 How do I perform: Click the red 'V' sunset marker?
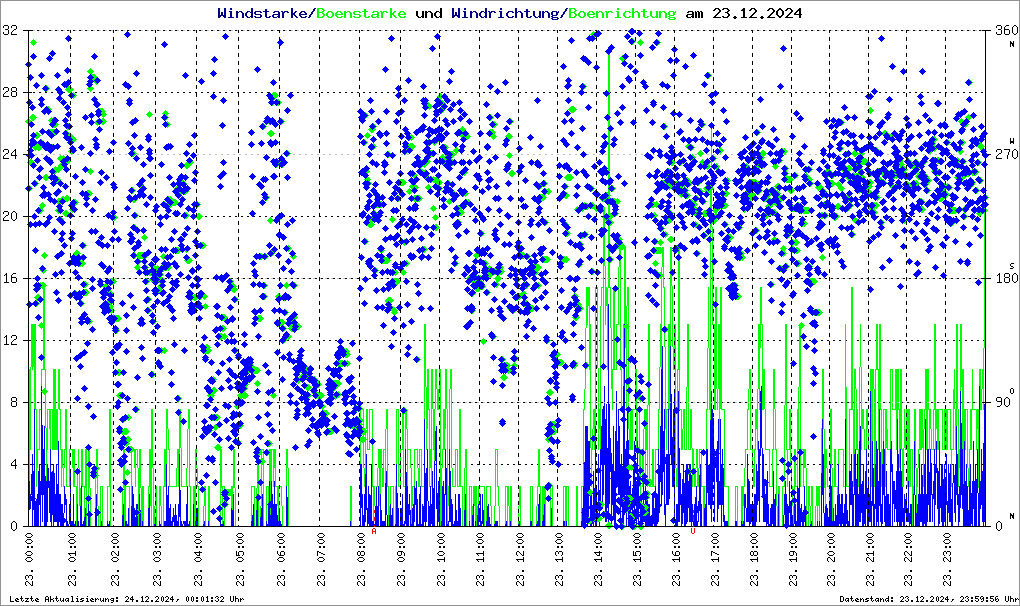pos(693,531)
